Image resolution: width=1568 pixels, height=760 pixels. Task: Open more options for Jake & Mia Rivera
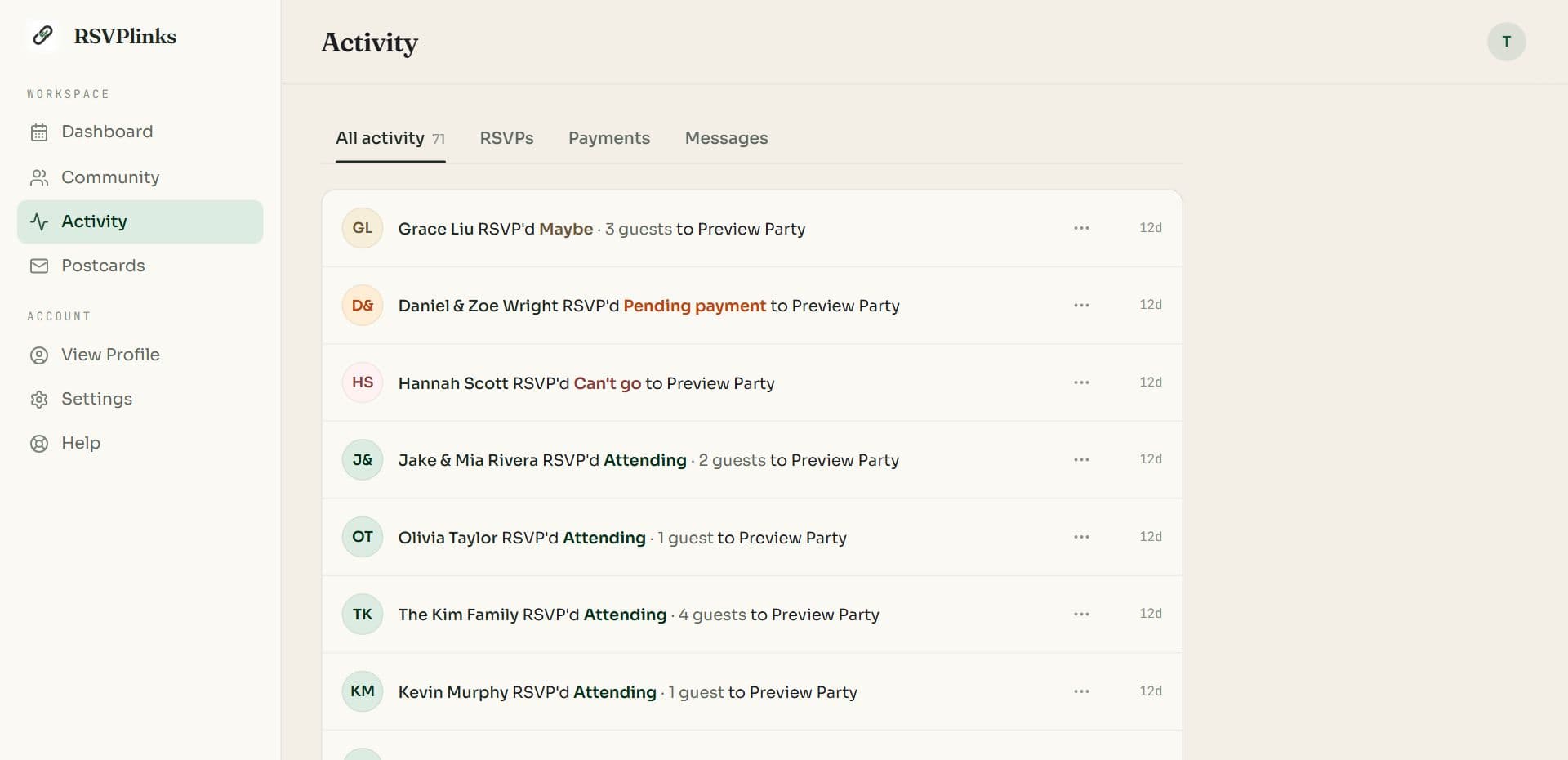point(1081,460)
